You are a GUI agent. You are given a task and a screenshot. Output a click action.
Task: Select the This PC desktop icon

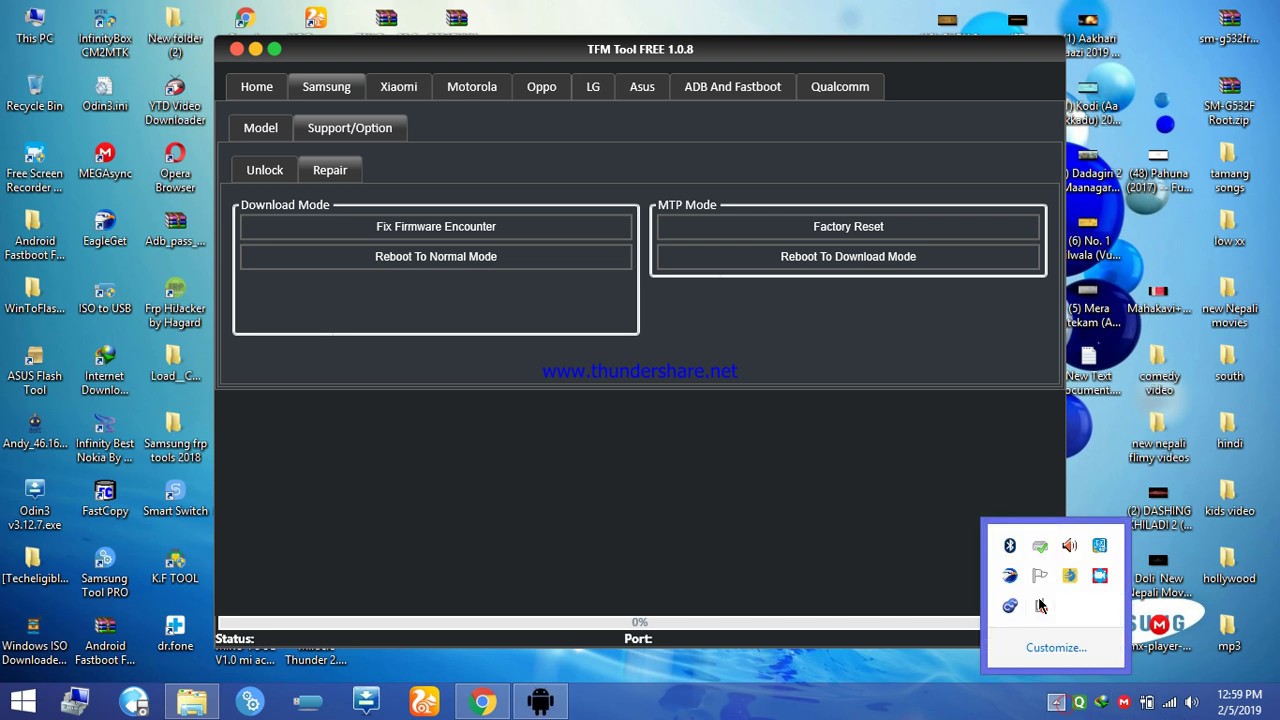tap(34, 26)
